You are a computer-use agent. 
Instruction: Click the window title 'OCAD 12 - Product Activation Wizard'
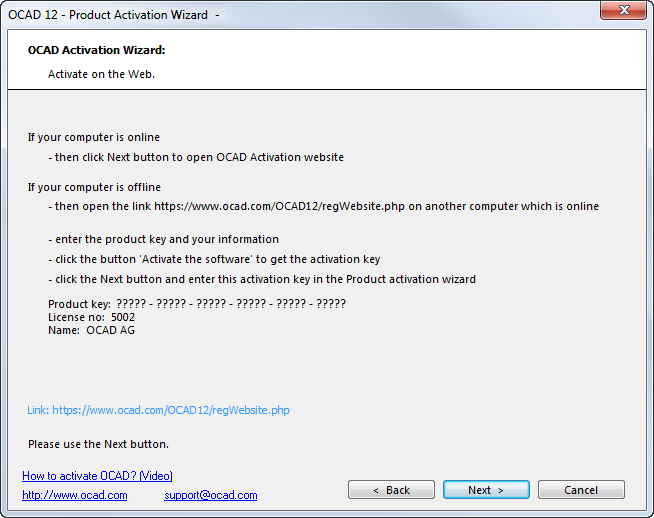108,15
